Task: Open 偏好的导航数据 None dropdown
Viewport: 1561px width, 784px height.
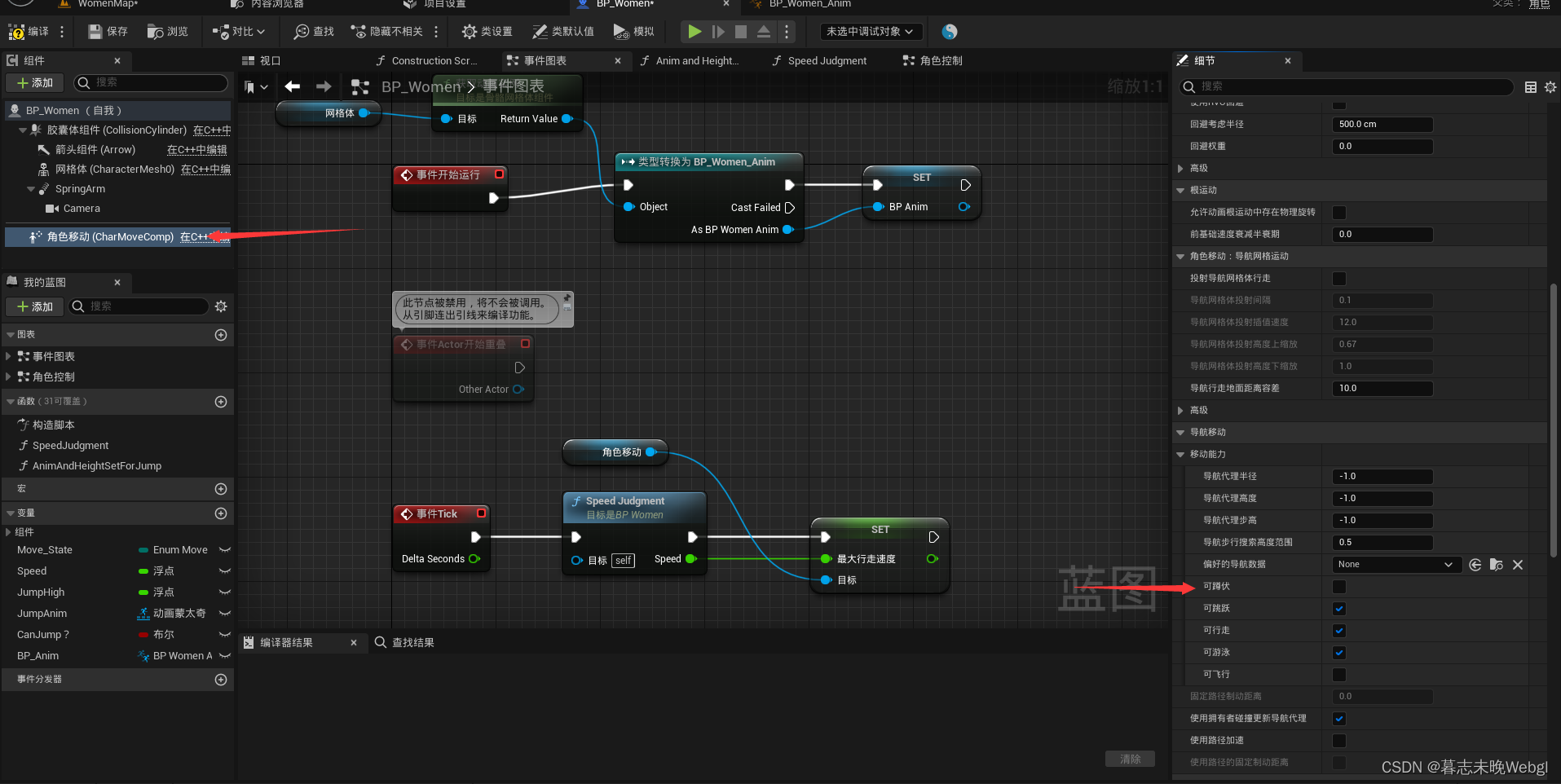Action: click(x=1395, y=565)
